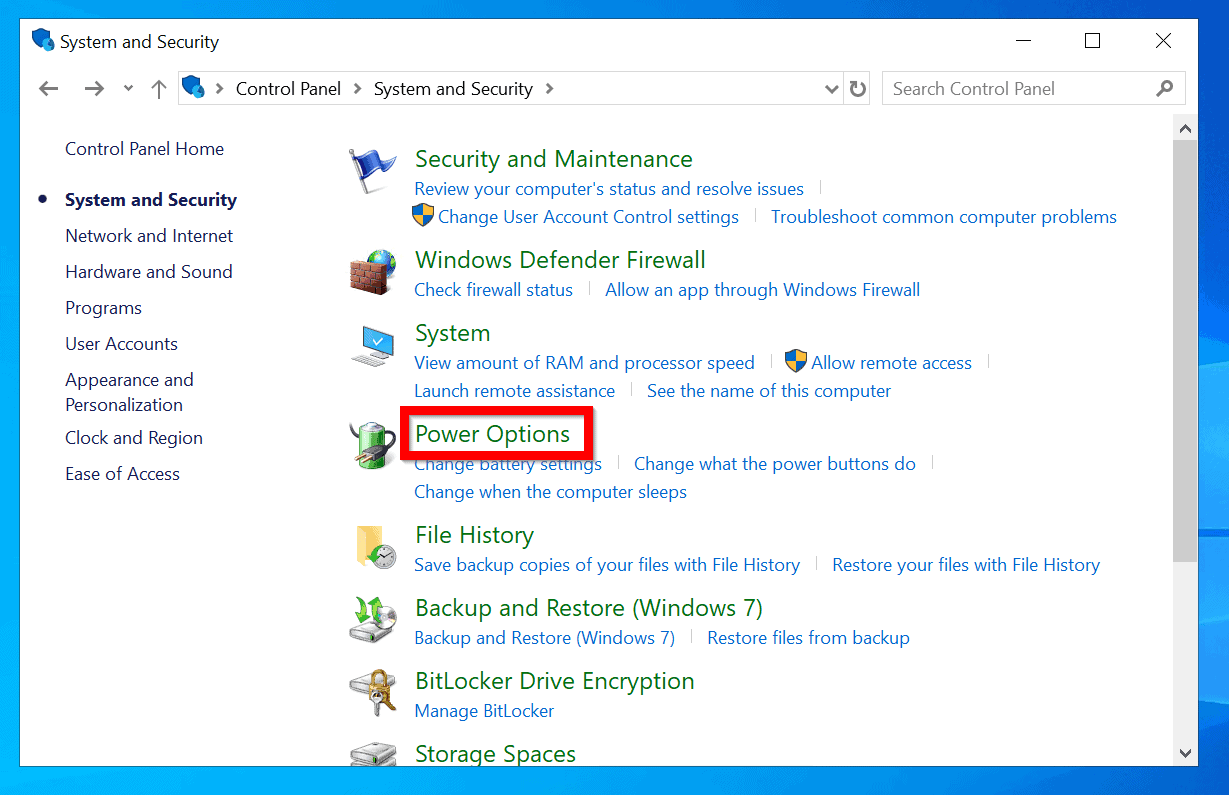Open the System heading link
Screen dimensions: 1229x795
(453, 333)
